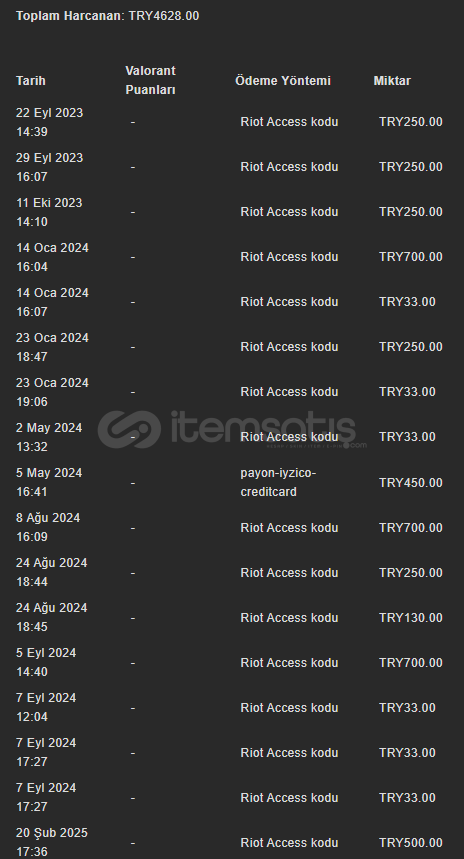
Task: Click the Tarih column header
Action: (31, 81)
